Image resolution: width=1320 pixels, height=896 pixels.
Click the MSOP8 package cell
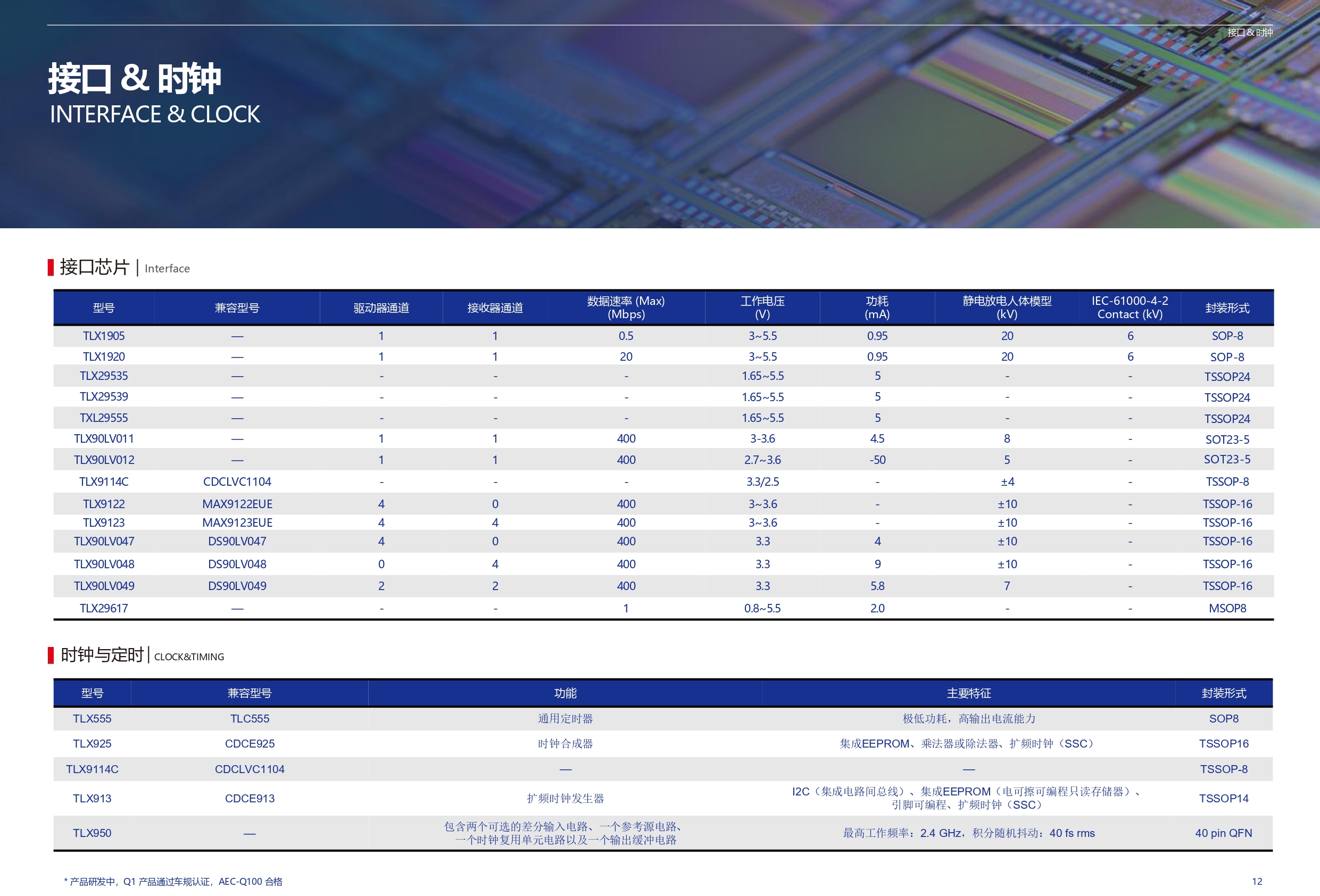pyautogui.click(x=1227, y=609)
